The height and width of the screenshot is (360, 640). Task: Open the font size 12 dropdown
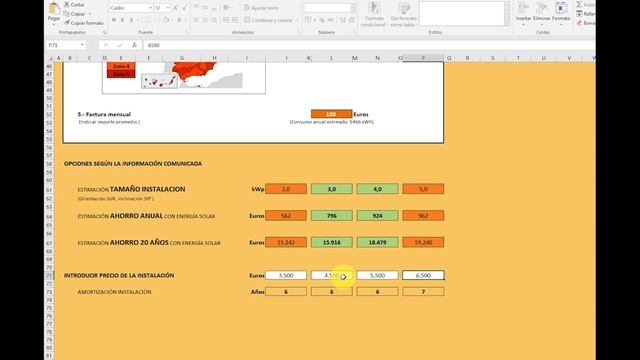167,8
